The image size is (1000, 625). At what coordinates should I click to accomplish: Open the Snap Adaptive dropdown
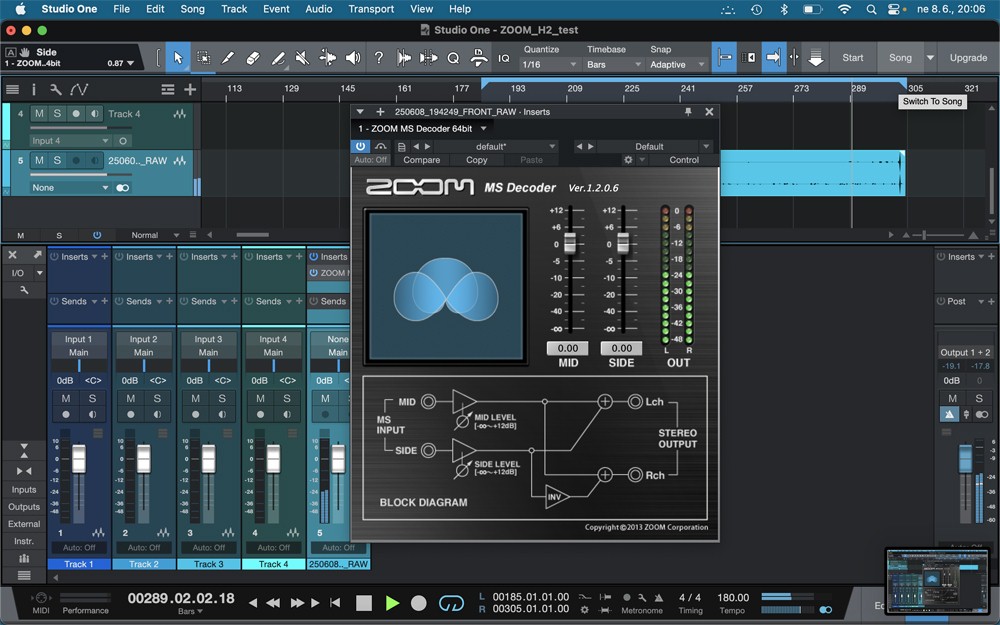677,64
